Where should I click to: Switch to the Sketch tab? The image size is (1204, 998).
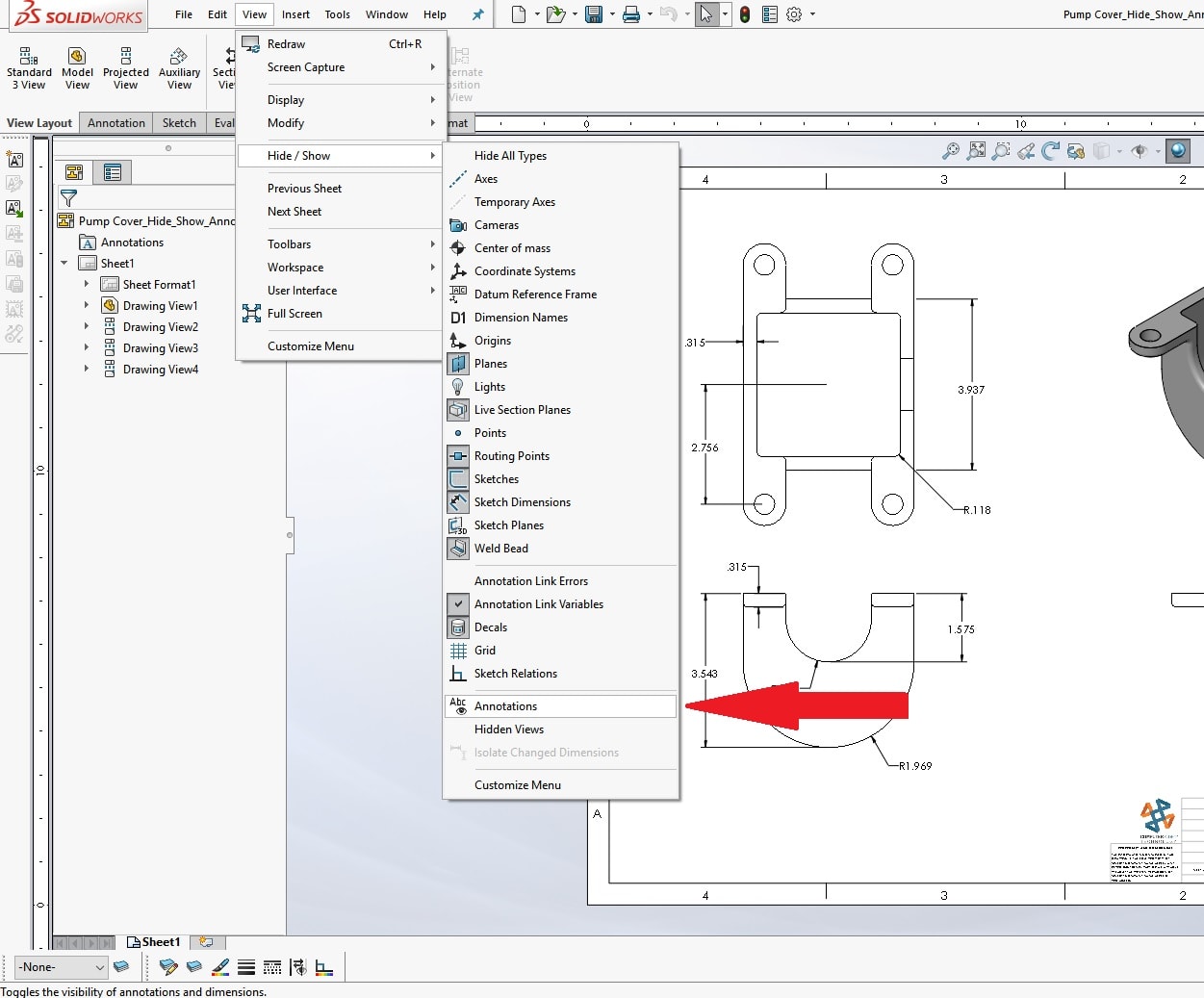179,123
